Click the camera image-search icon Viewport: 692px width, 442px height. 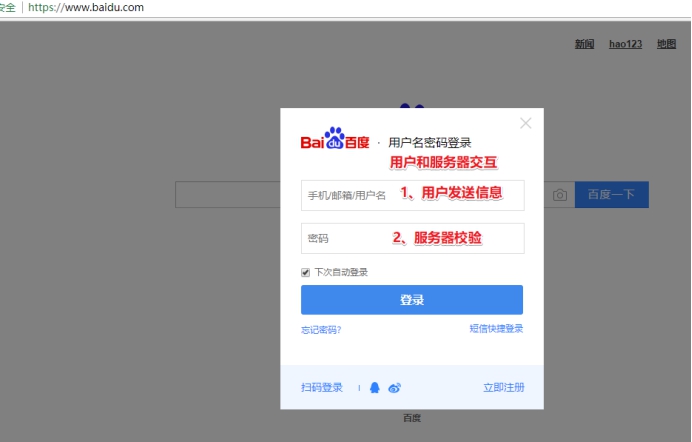coord(560,195)
